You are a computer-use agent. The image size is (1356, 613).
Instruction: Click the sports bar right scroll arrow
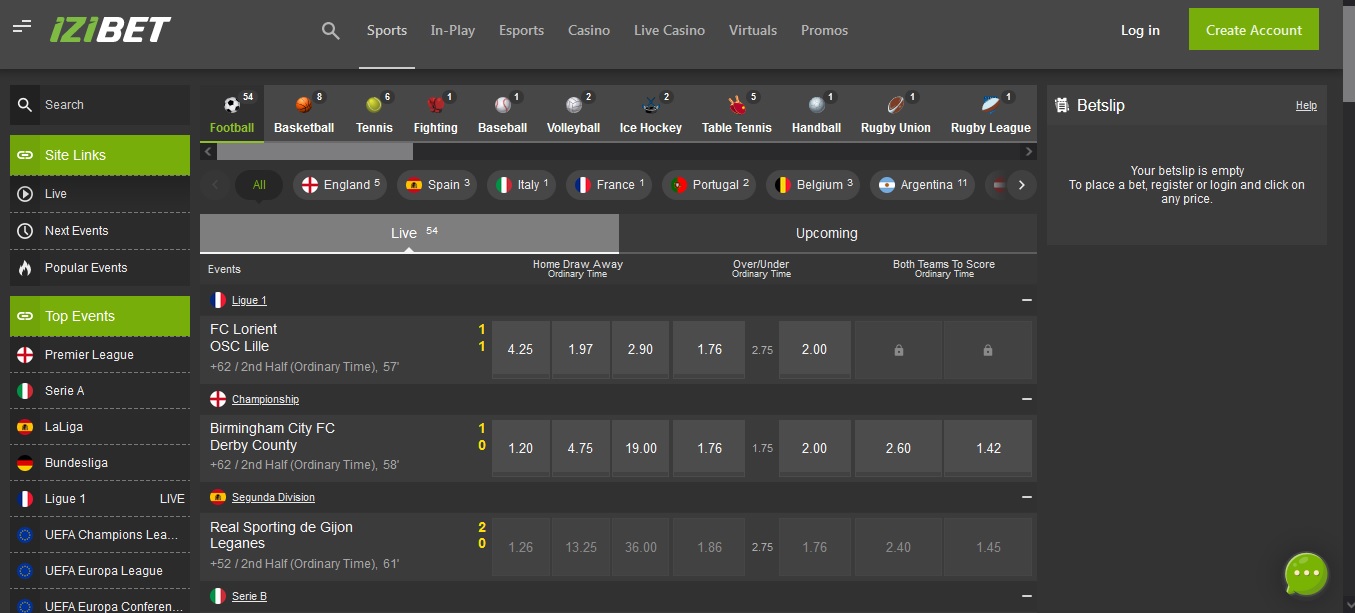coord(1029,152)
